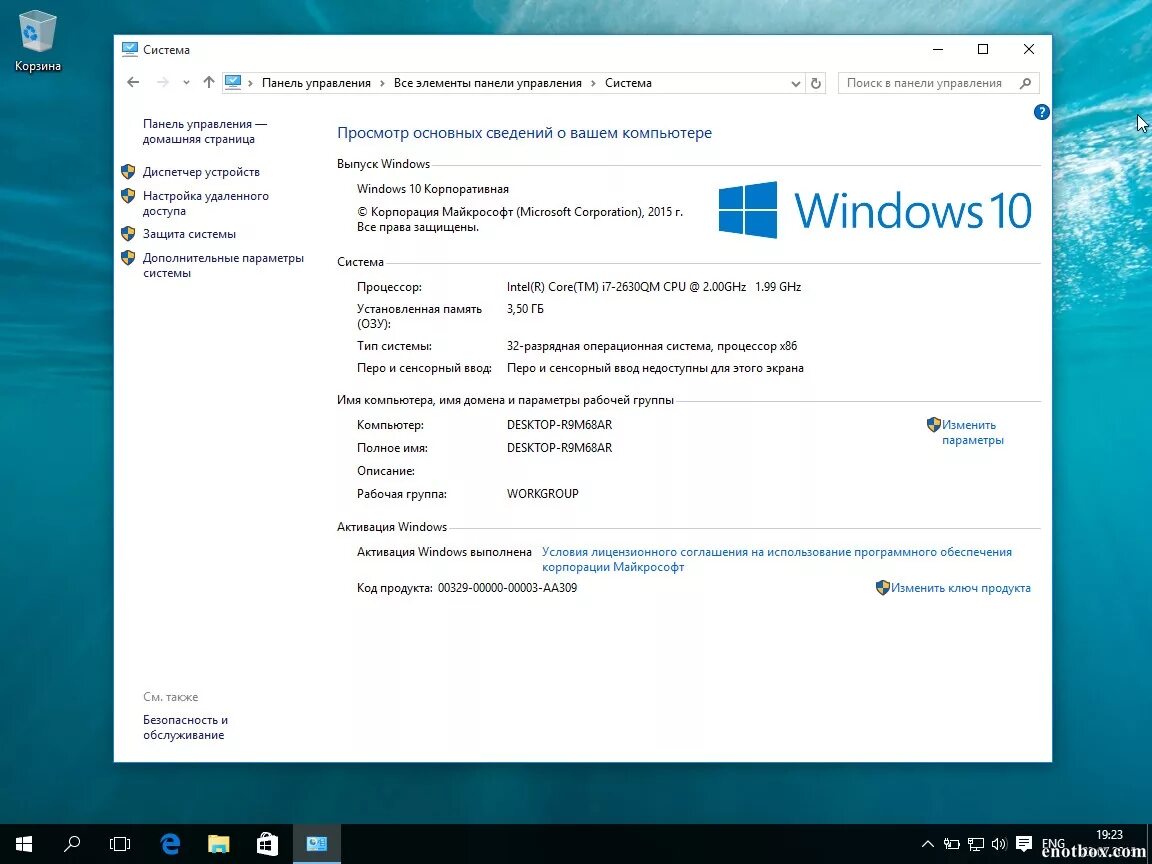
Task: Select 'Панель управления' breadcrumb
Action: (316, 83)
